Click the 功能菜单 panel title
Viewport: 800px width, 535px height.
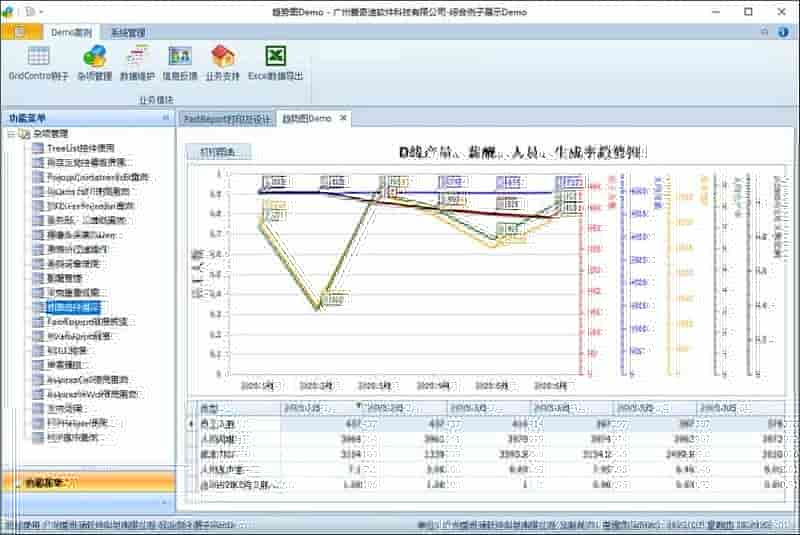point(27,118)
